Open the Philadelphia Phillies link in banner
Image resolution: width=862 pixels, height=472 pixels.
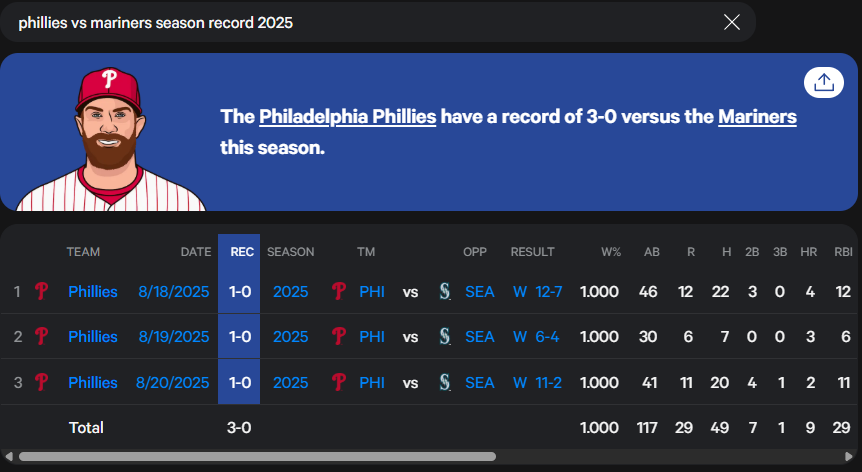click(347, 116)
